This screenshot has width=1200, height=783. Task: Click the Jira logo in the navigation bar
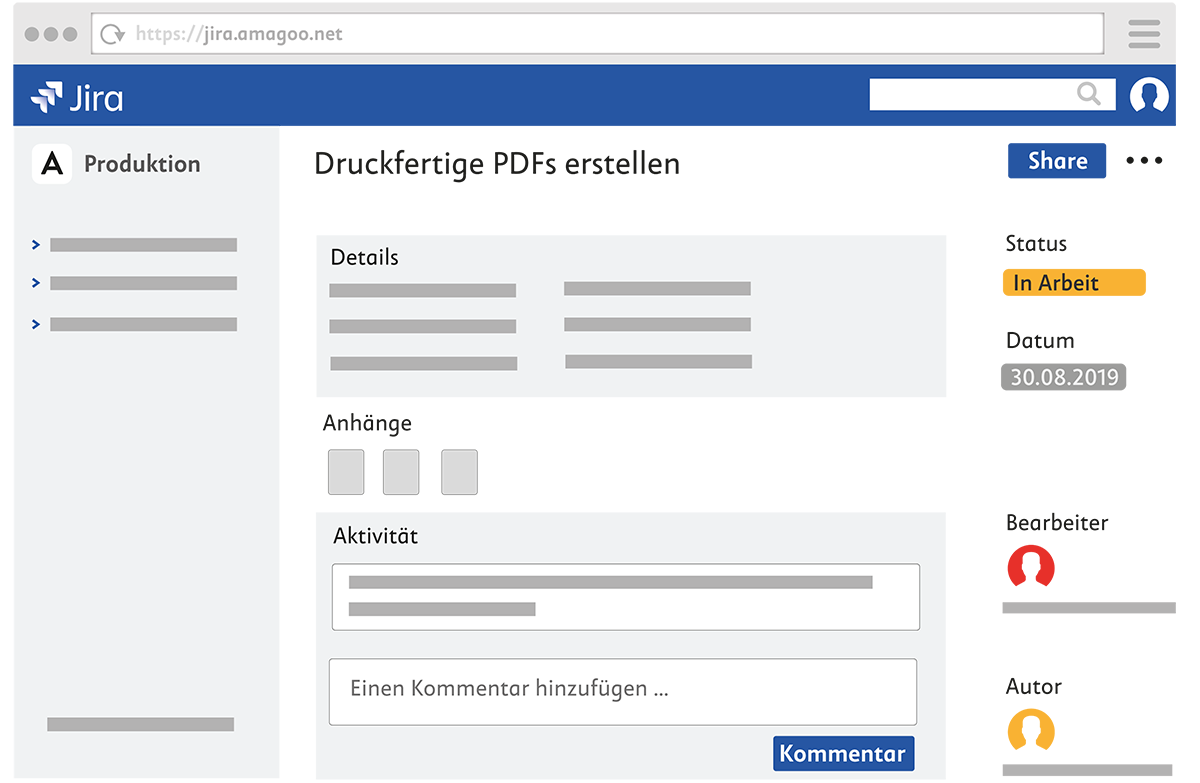tap(77, 96)
